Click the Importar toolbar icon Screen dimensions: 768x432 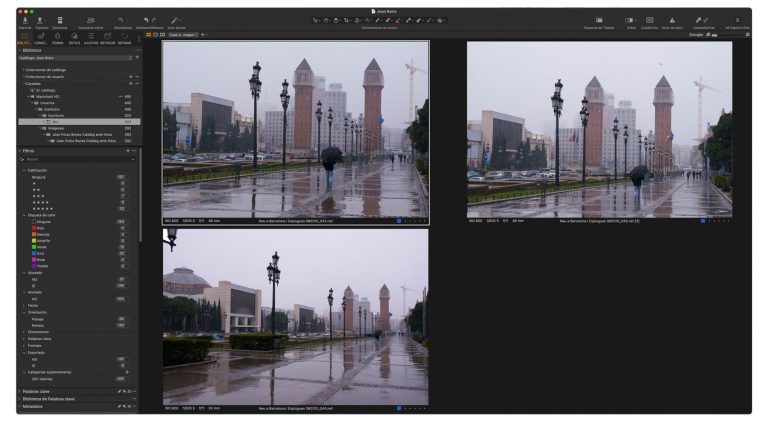pos(25,21)
